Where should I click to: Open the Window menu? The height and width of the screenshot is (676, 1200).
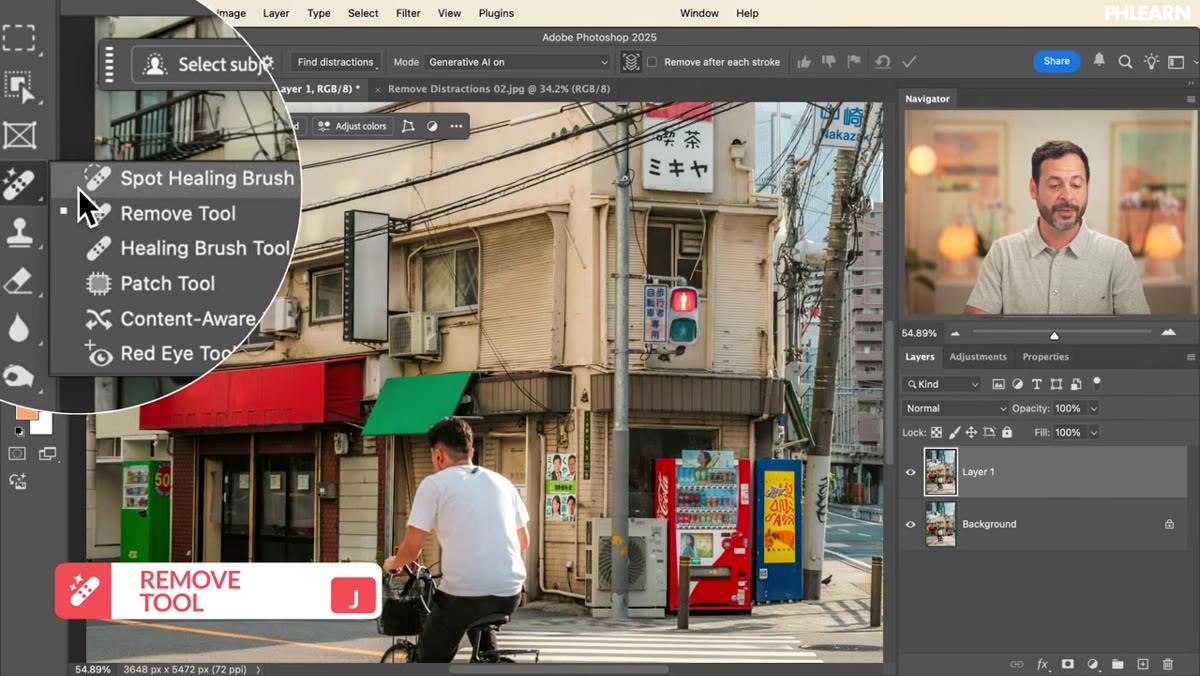699,13
